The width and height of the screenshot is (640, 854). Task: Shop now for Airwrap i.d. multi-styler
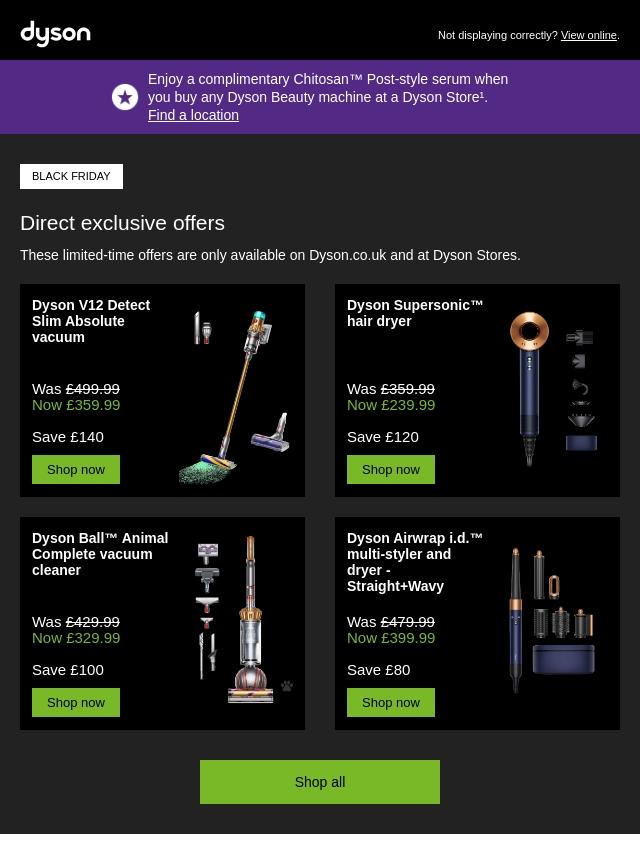point(391,703)
